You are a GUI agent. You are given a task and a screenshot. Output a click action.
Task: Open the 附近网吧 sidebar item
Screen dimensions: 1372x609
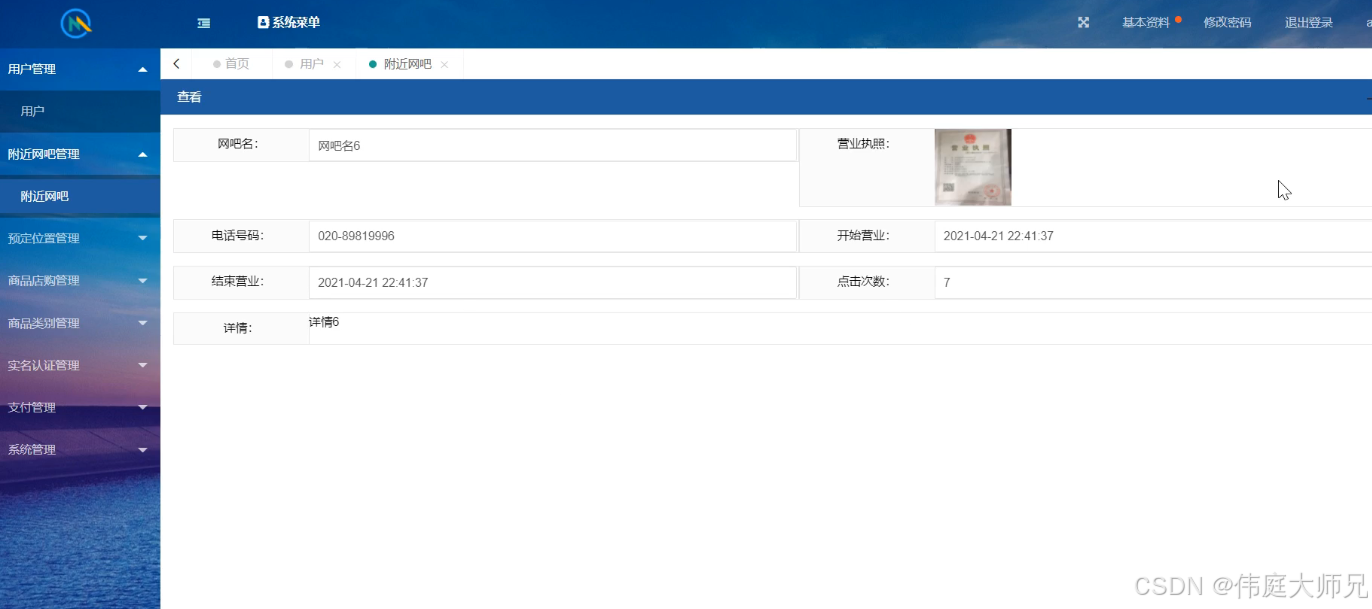pyautogui.click(x=80, y=197)
